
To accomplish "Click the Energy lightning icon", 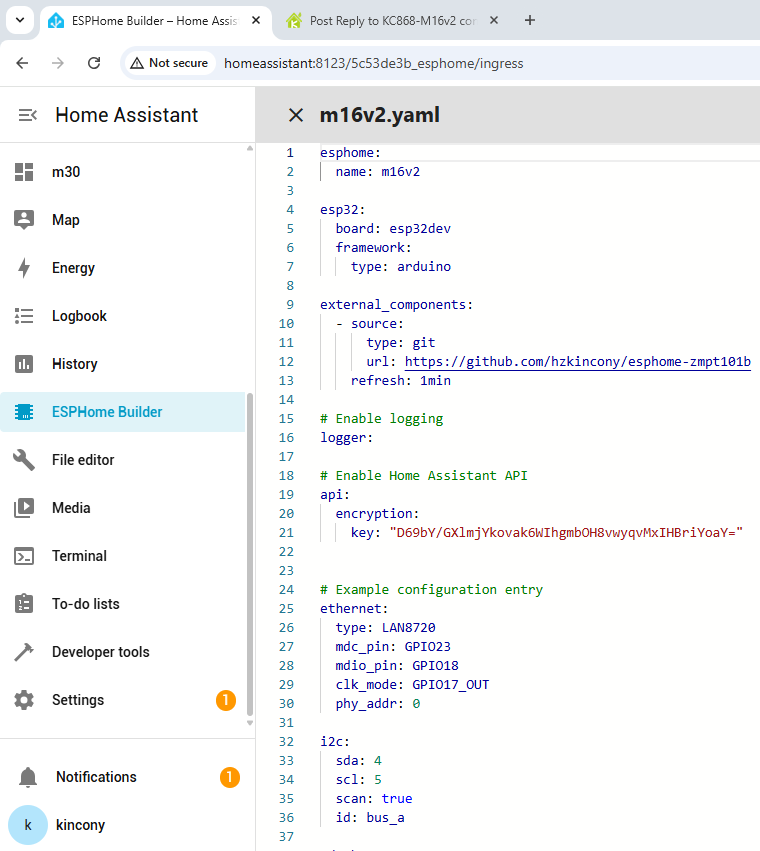I will pos(25,268).
